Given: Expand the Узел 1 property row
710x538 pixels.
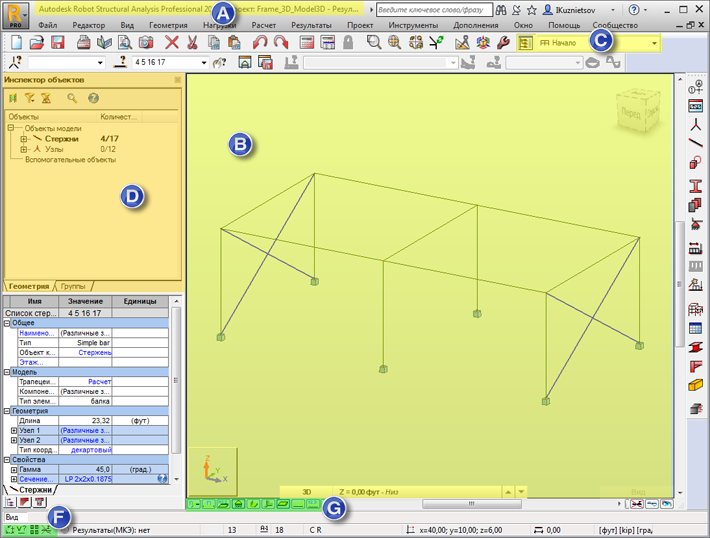Looking at the screenshot, I should coord(14,430).
